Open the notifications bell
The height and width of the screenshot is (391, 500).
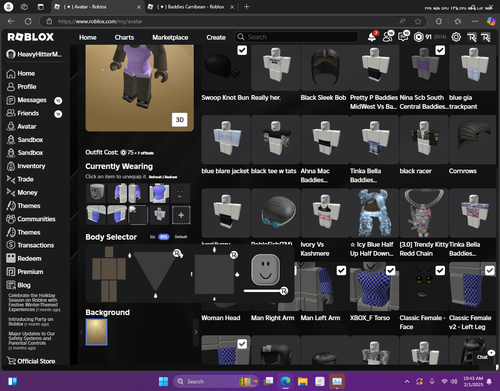(x=372, y=37)
